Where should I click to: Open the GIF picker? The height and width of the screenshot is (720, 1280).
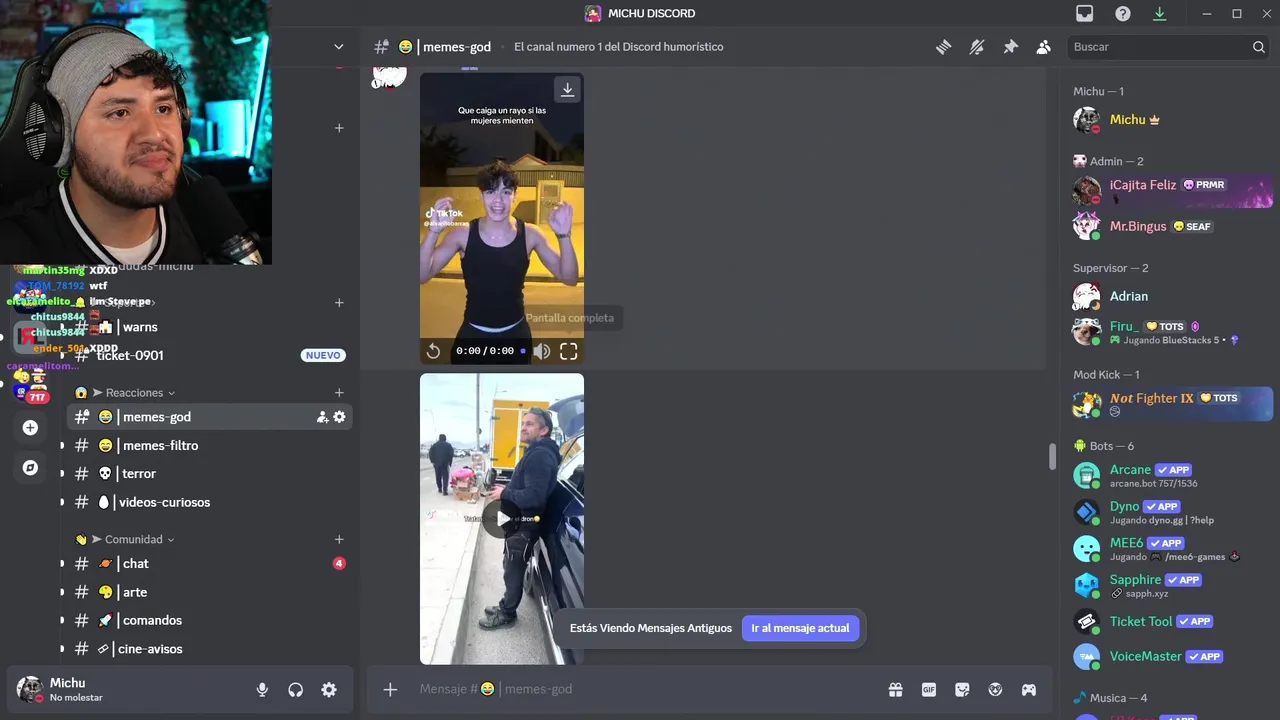[x=929, y=689]
